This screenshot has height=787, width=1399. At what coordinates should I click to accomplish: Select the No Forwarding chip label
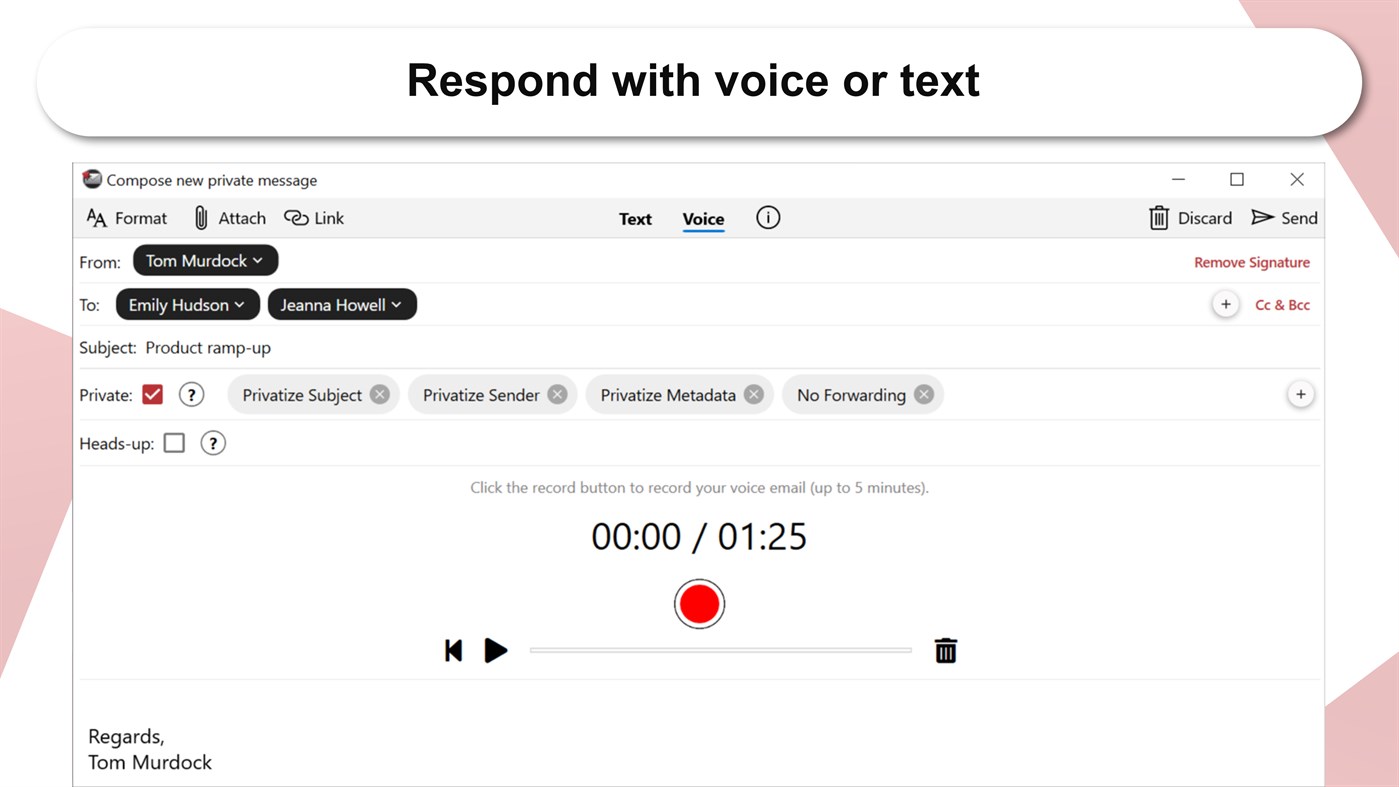[x=851, y=395]
